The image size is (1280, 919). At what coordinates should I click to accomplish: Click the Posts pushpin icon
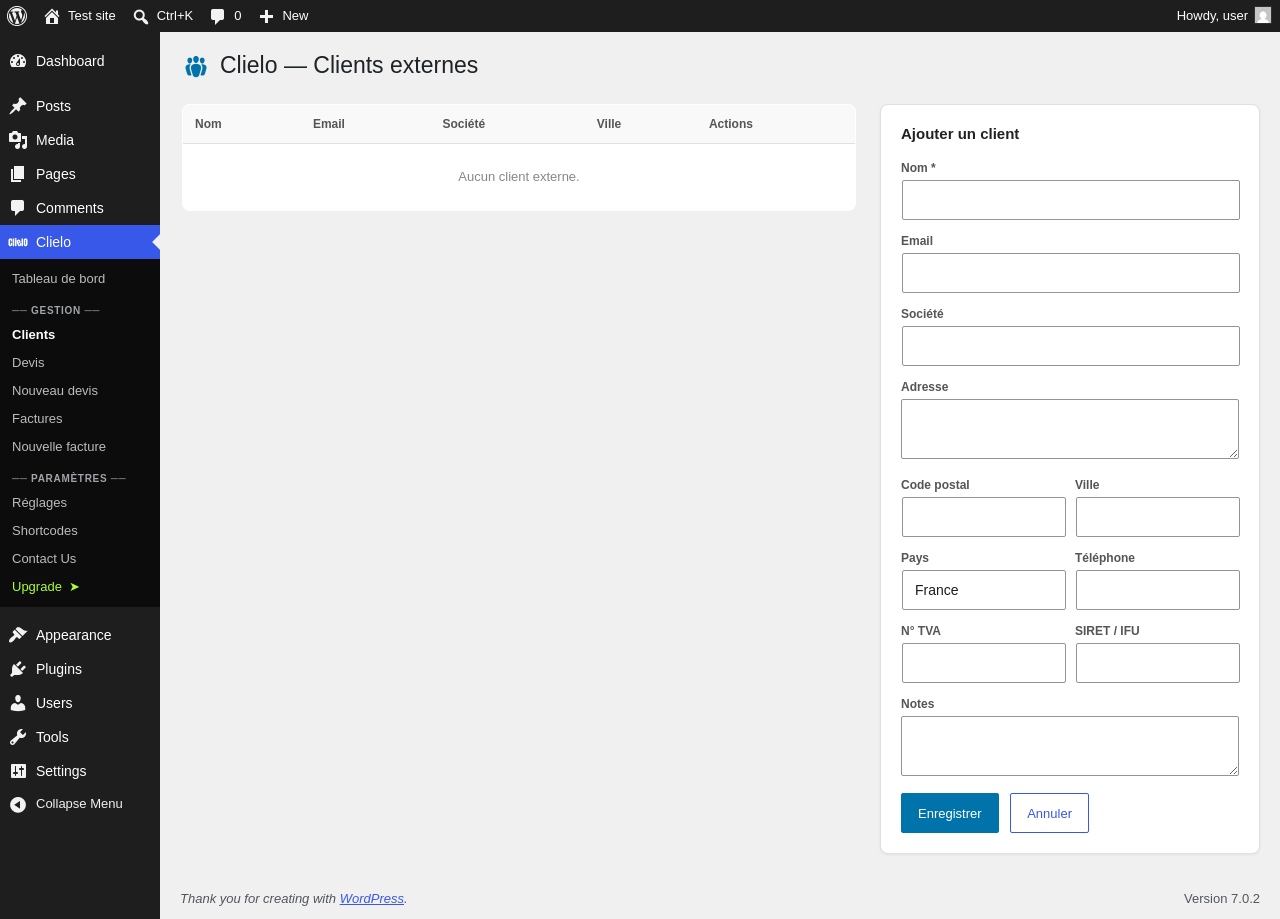pyautogui.click(x=18, y=106)
